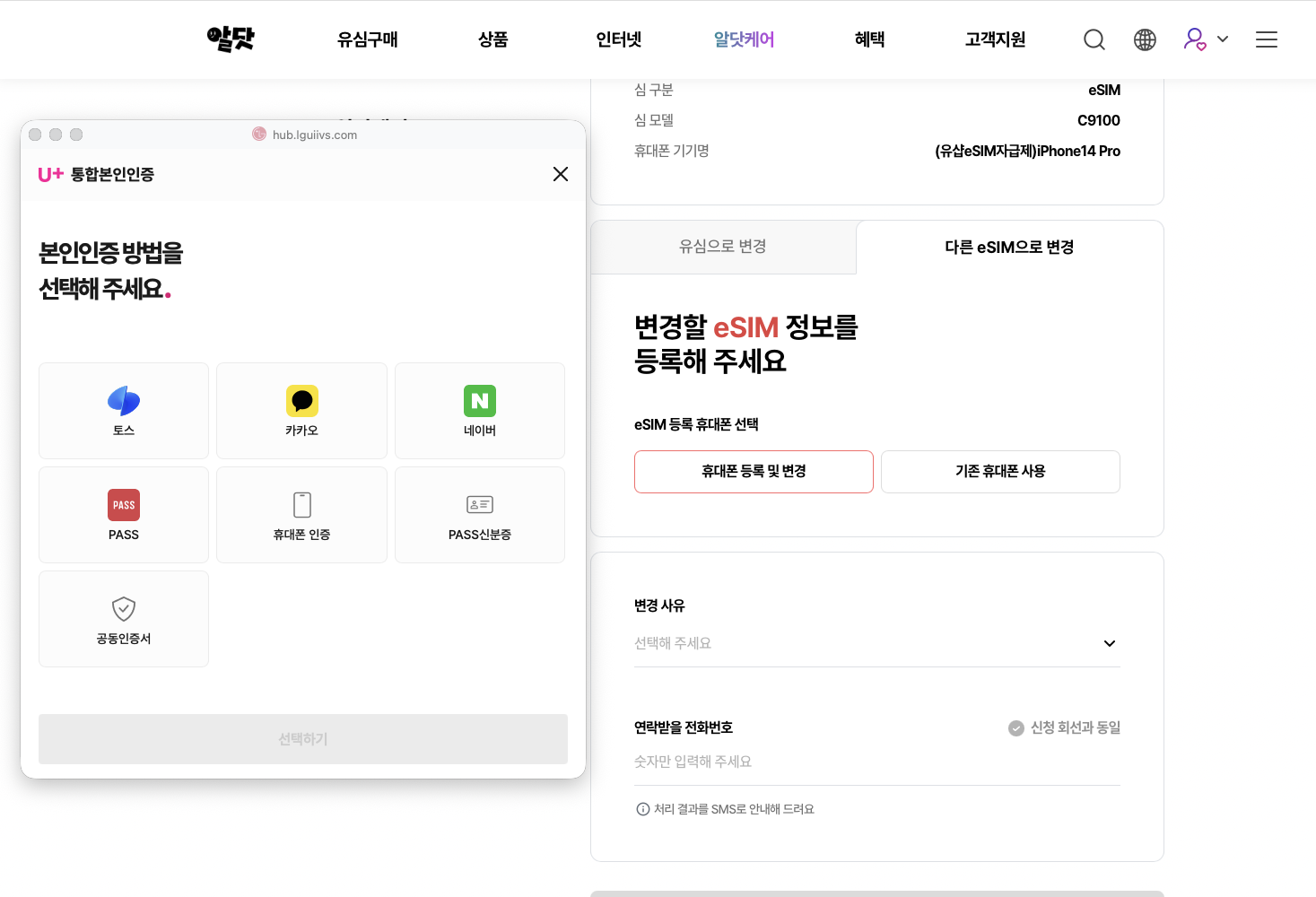Choose 휴대폰 인증 phone authentication

pyautogui.click(x=301, y=515)
